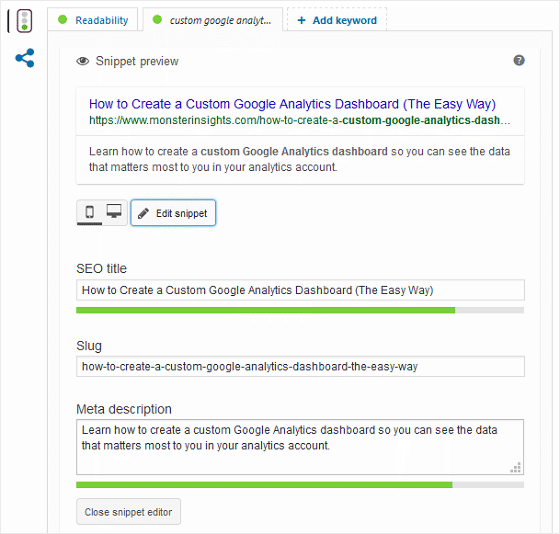Click into the SEO title field

[300, 290]
